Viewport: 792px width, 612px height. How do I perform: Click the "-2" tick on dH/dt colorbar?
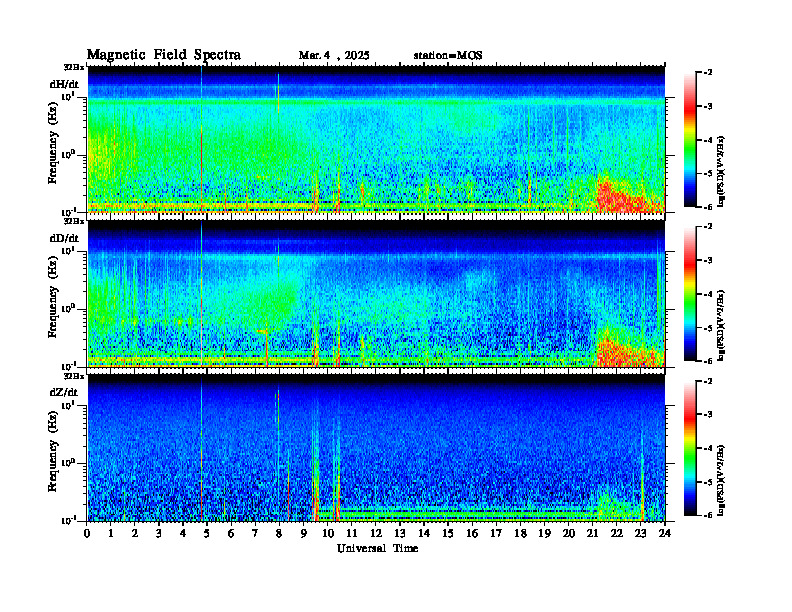(x=708, y=73)
